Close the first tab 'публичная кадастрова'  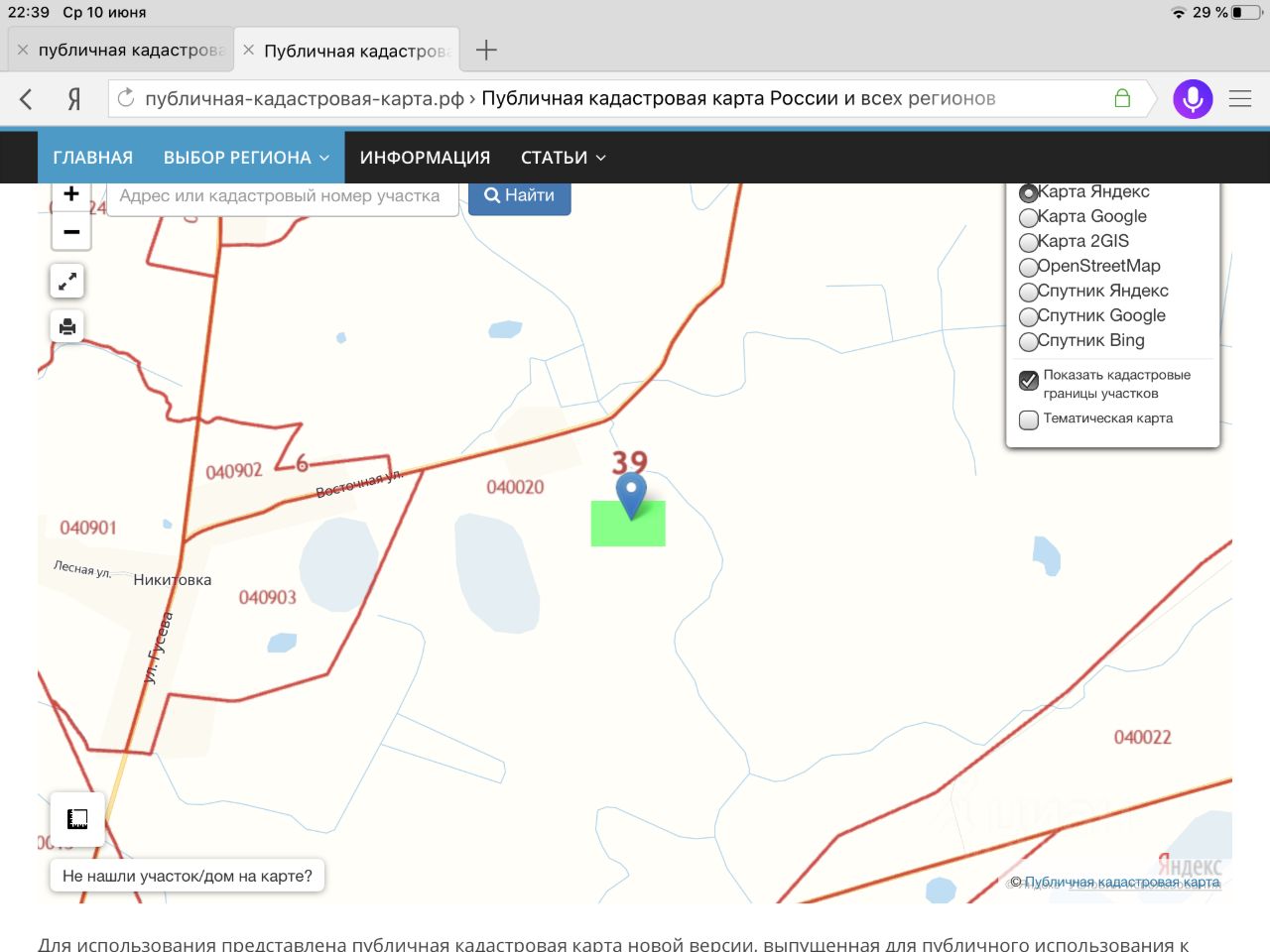coord(23,50)
